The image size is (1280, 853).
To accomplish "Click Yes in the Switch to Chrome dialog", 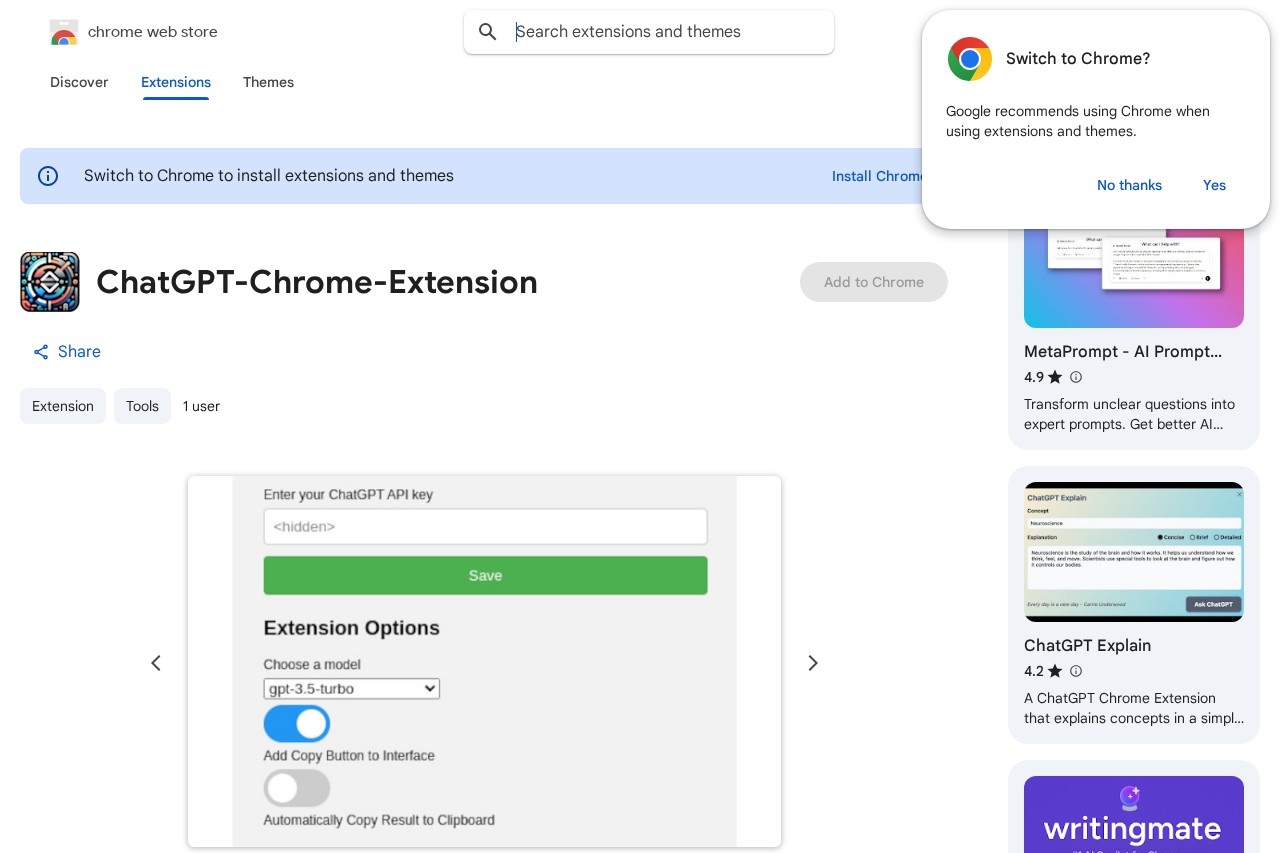I will click(x=1214, y=185).
